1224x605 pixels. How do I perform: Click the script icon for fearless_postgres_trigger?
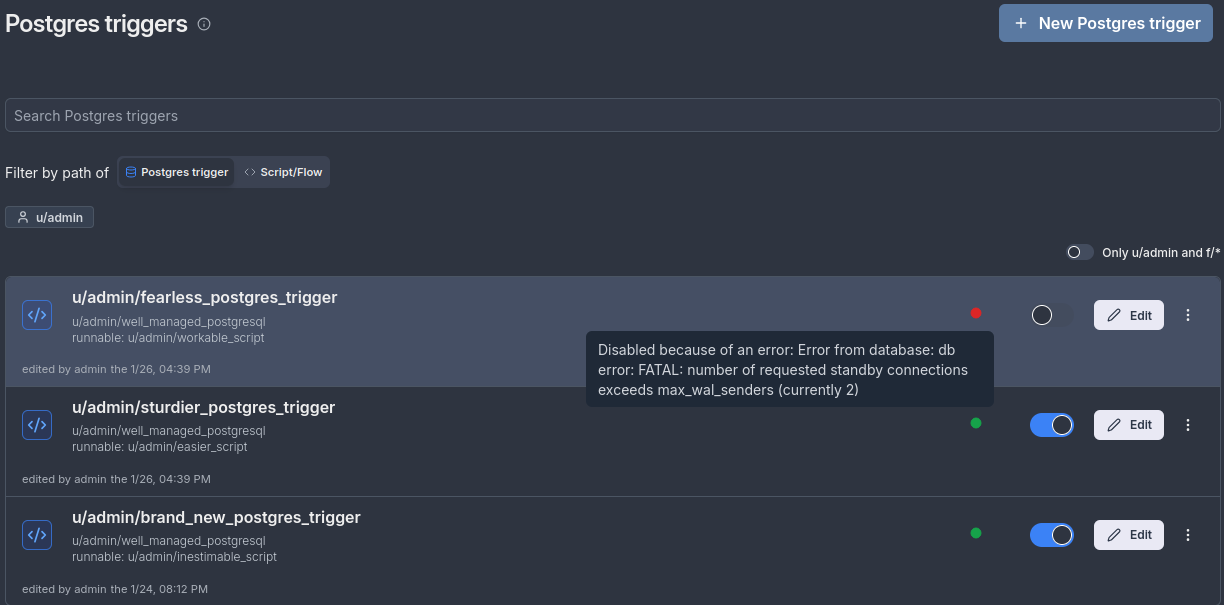(37, 315)
